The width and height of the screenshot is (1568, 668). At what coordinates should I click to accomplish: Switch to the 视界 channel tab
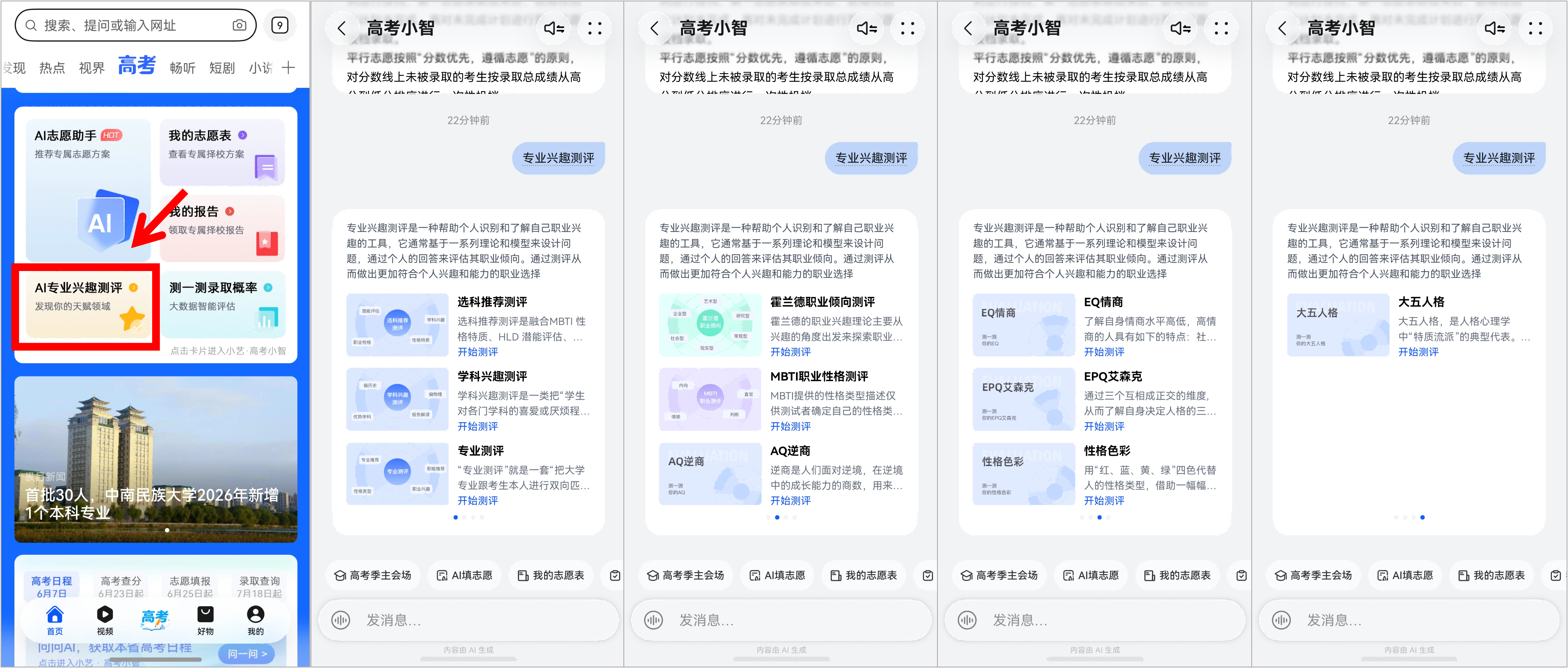tap(92, 67)
